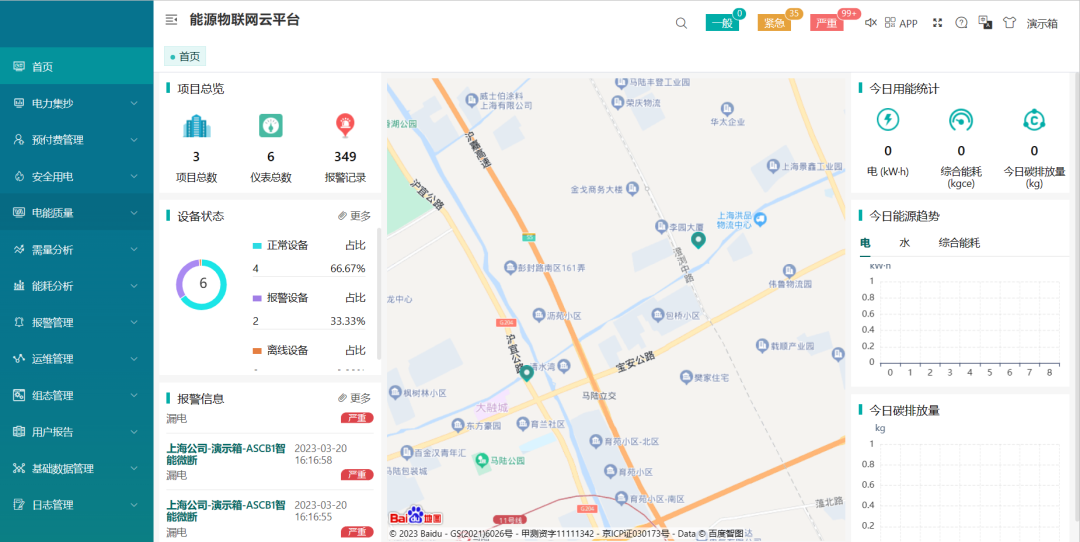
Task: Toggle the alarm sound mute icon
Action: coord(870,23)
